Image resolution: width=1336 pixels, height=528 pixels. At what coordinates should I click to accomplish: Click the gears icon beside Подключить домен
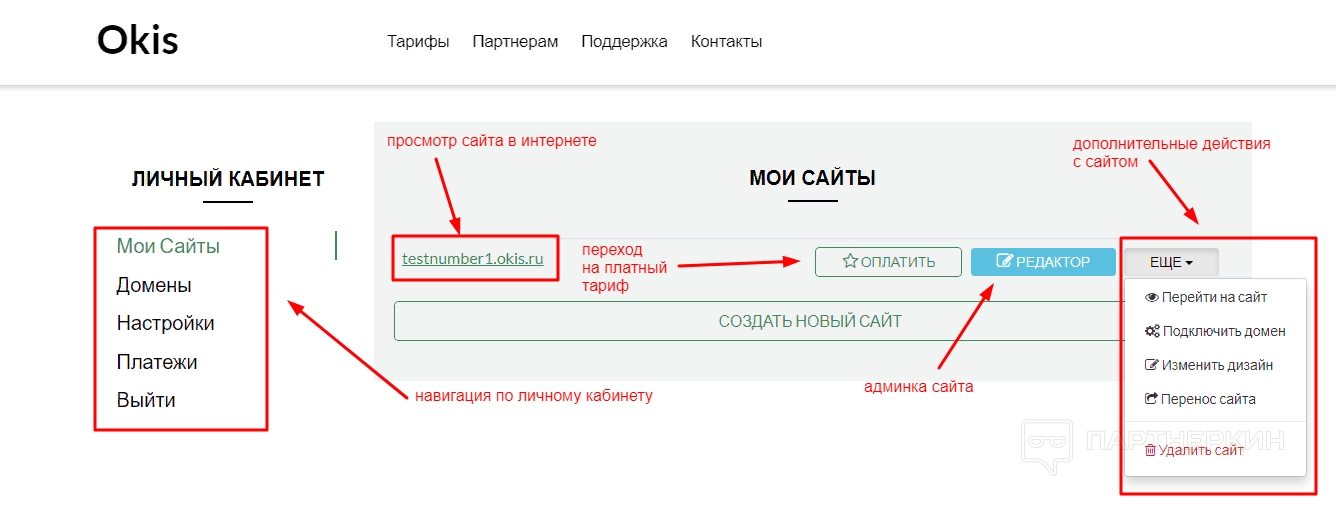[x=1152, y=331]
